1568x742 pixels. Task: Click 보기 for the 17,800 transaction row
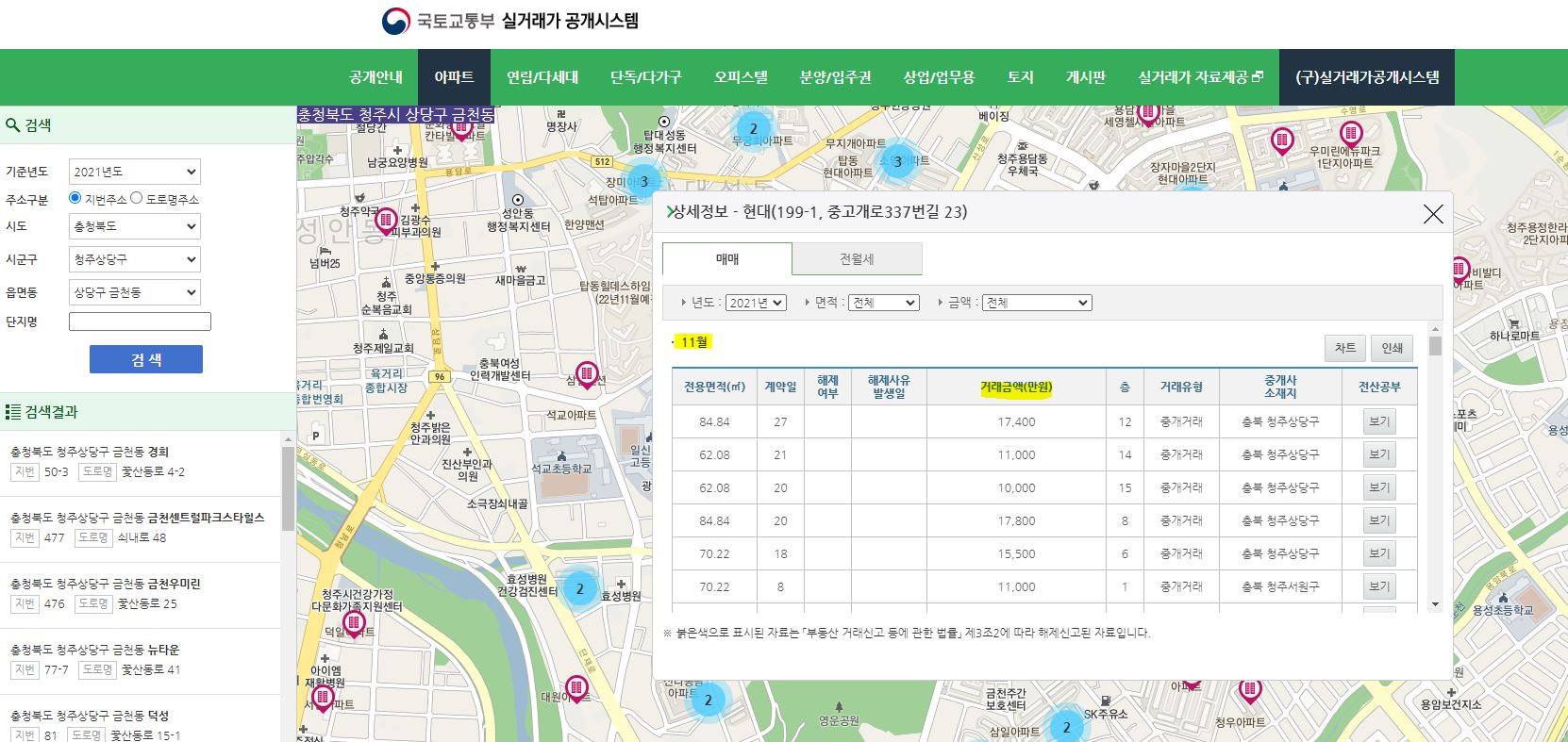click(1379, 520)
